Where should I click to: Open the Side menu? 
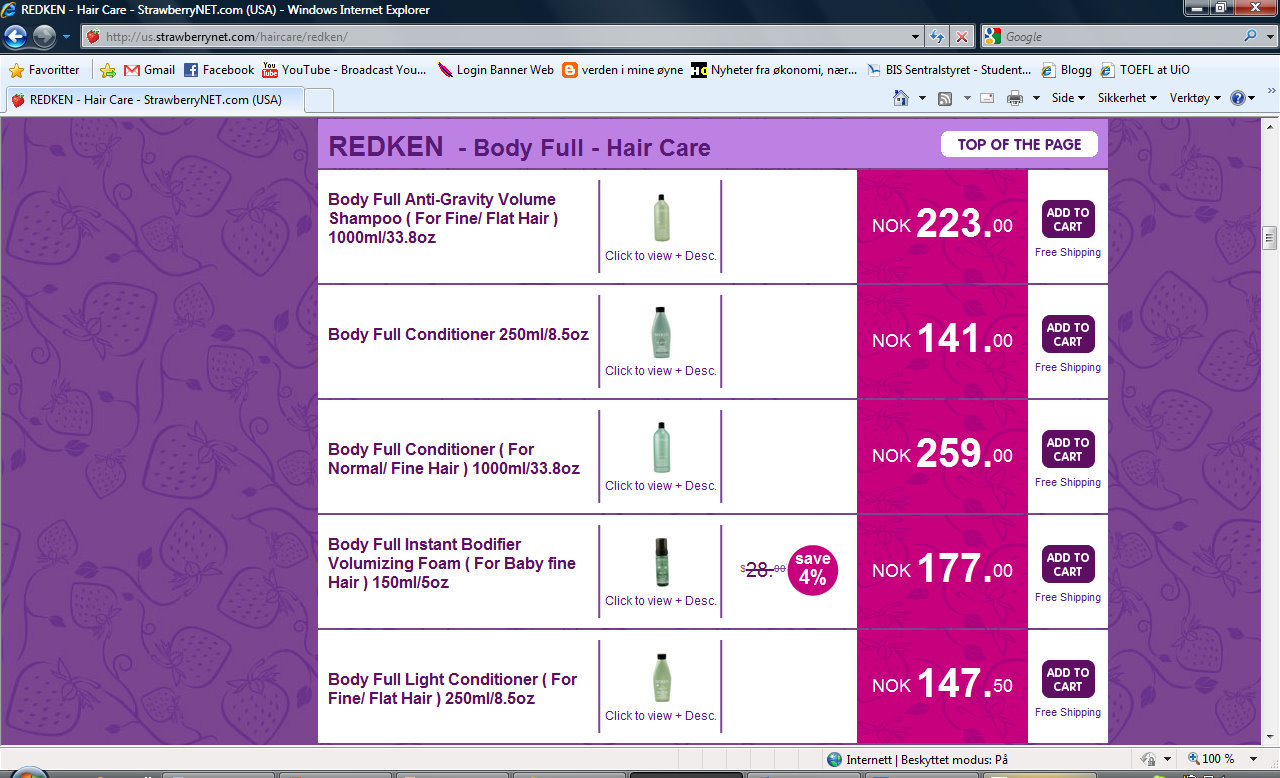(1068, 98)
